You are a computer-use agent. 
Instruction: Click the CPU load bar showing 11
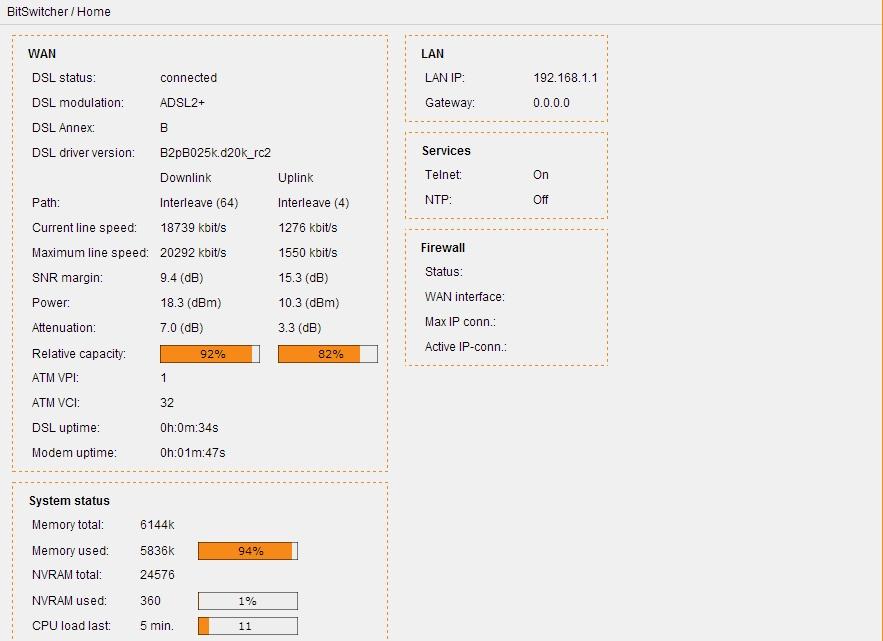248,626
